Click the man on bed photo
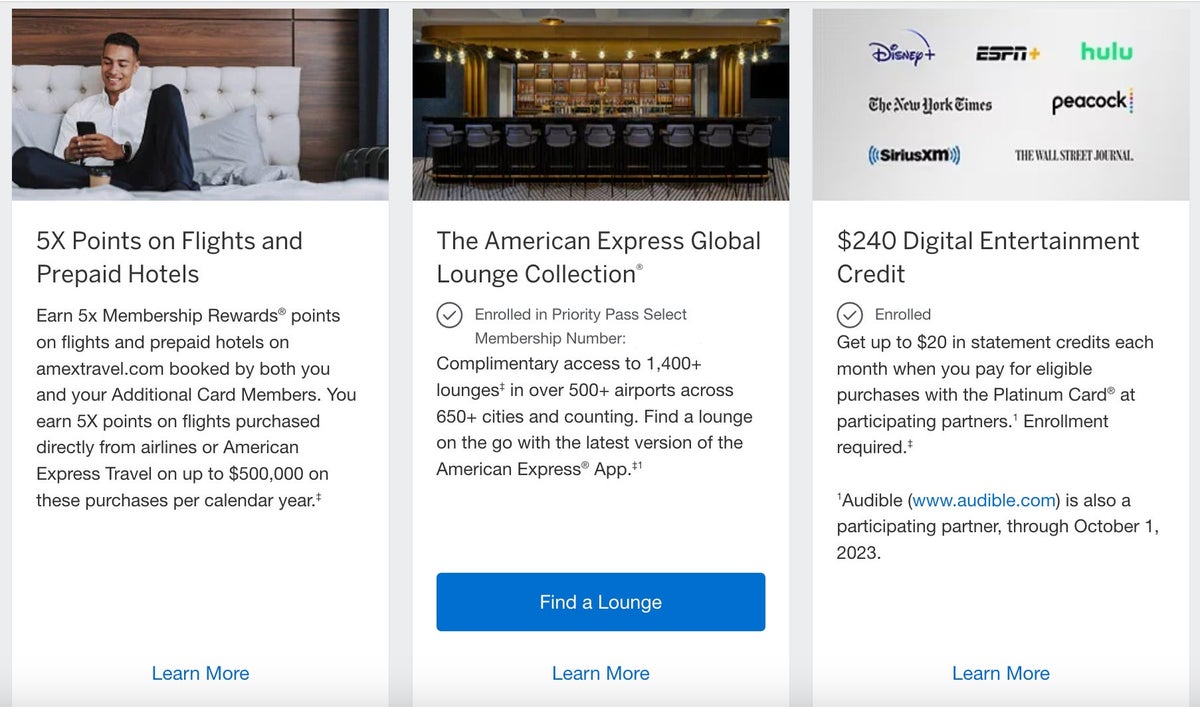The height and width of the screenshot is (707, 1200). click(200, 104)
